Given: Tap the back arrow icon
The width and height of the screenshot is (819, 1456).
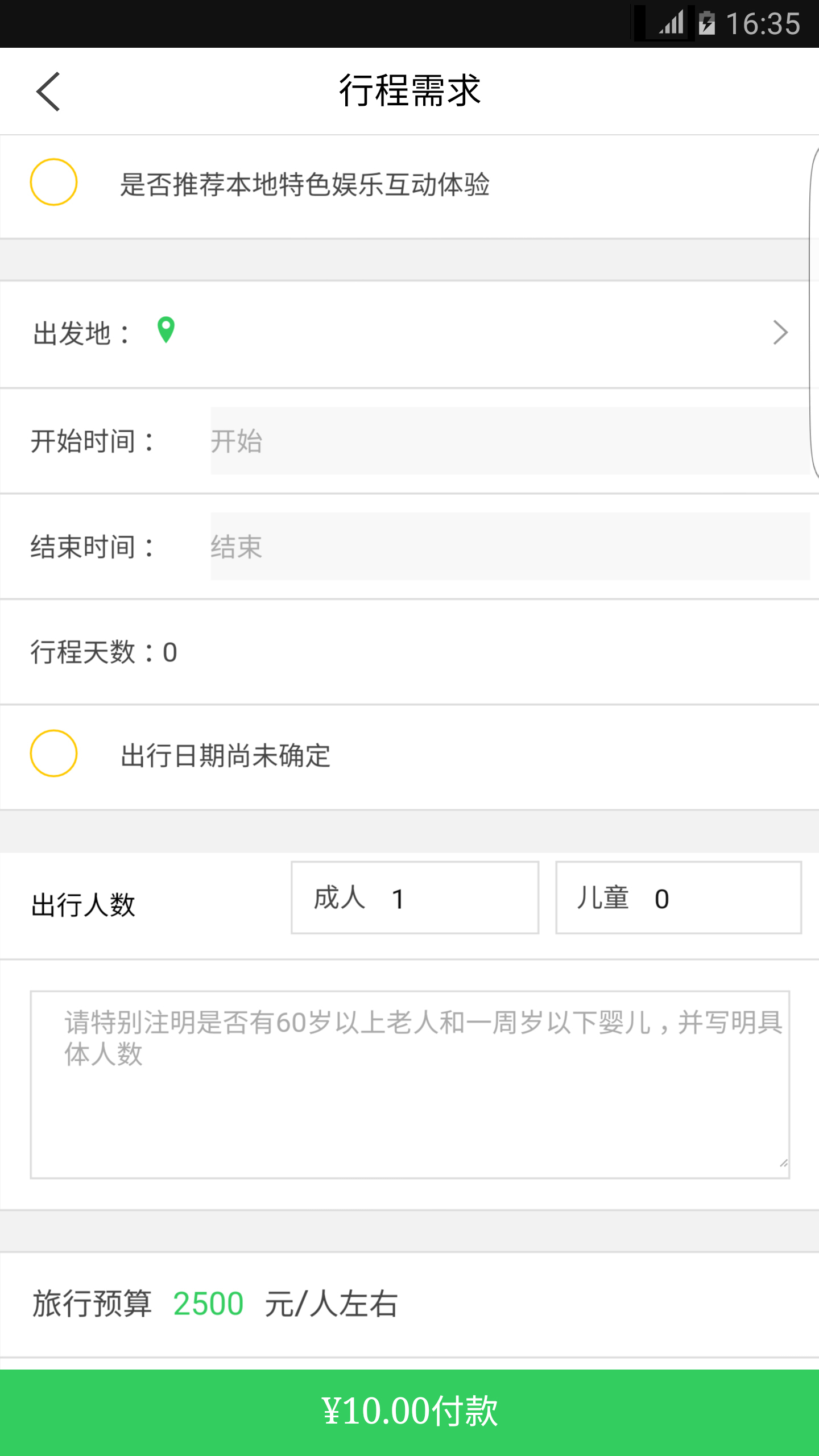Looking at the screenshot, I should pos(48,92).
